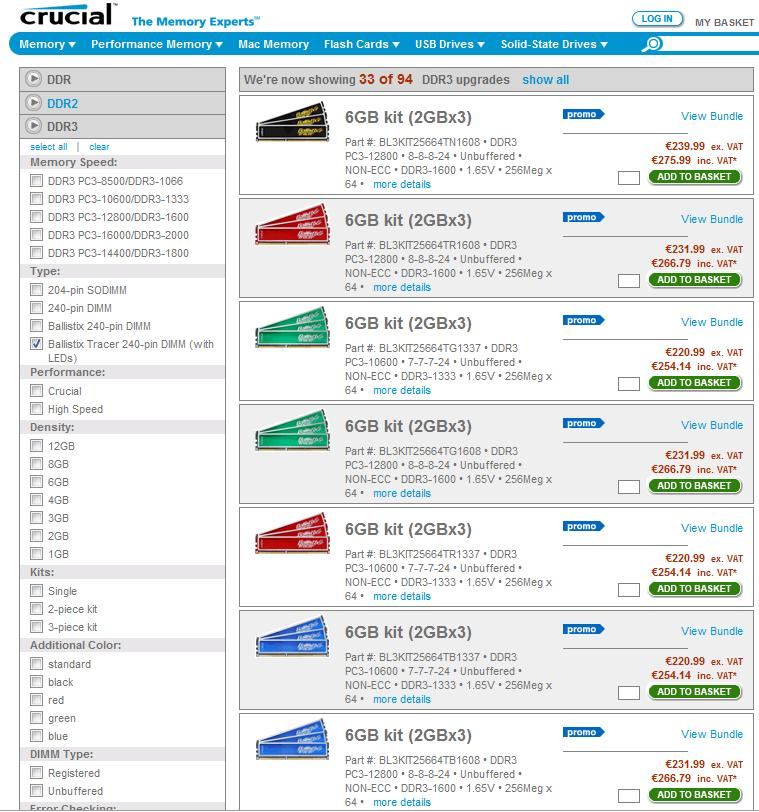Click the LOG IN button
This screenshot has height=812, width=759.
point(658,19)
